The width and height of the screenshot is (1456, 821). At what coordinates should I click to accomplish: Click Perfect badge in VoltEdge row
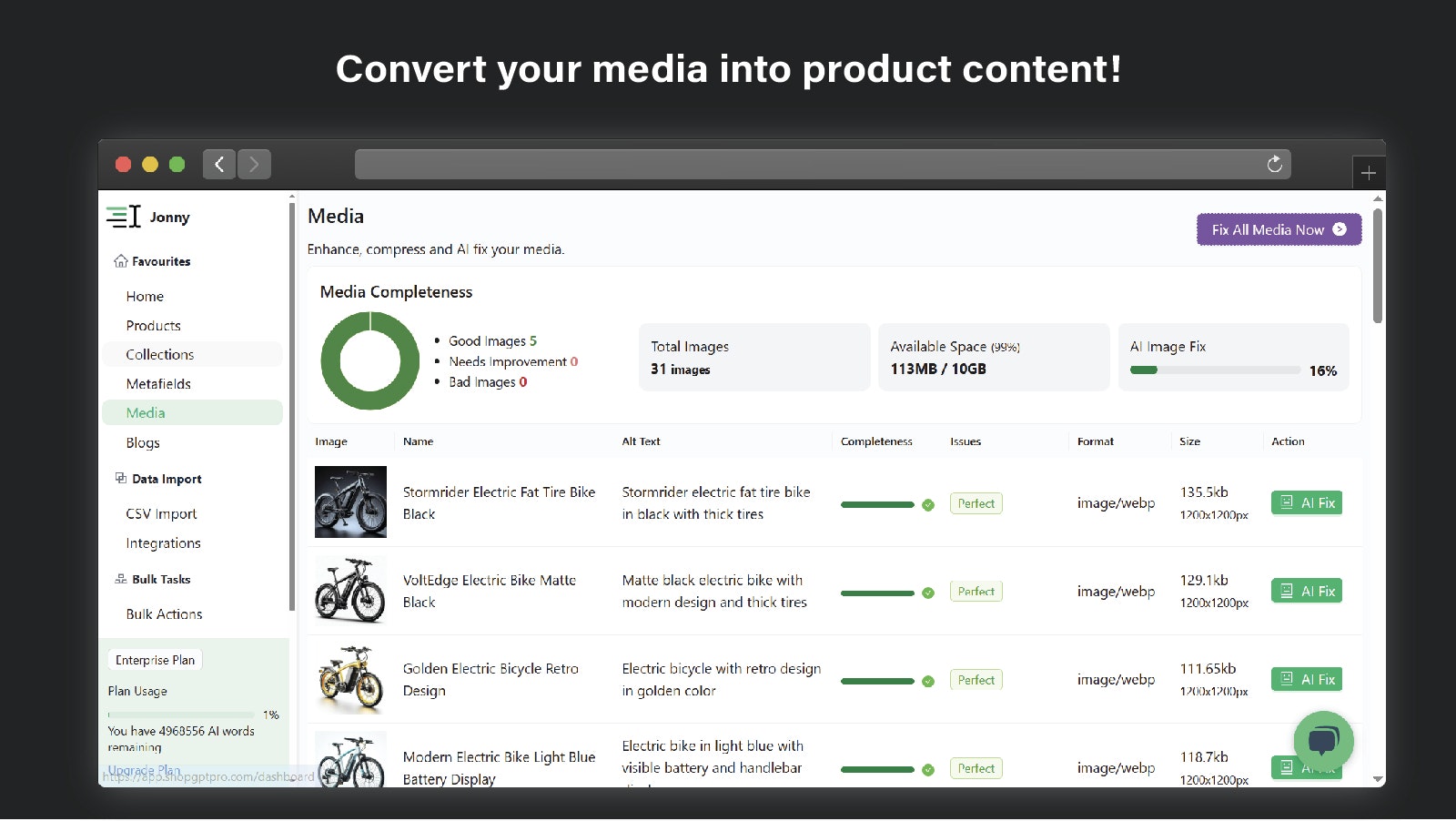tap(976, 592)
